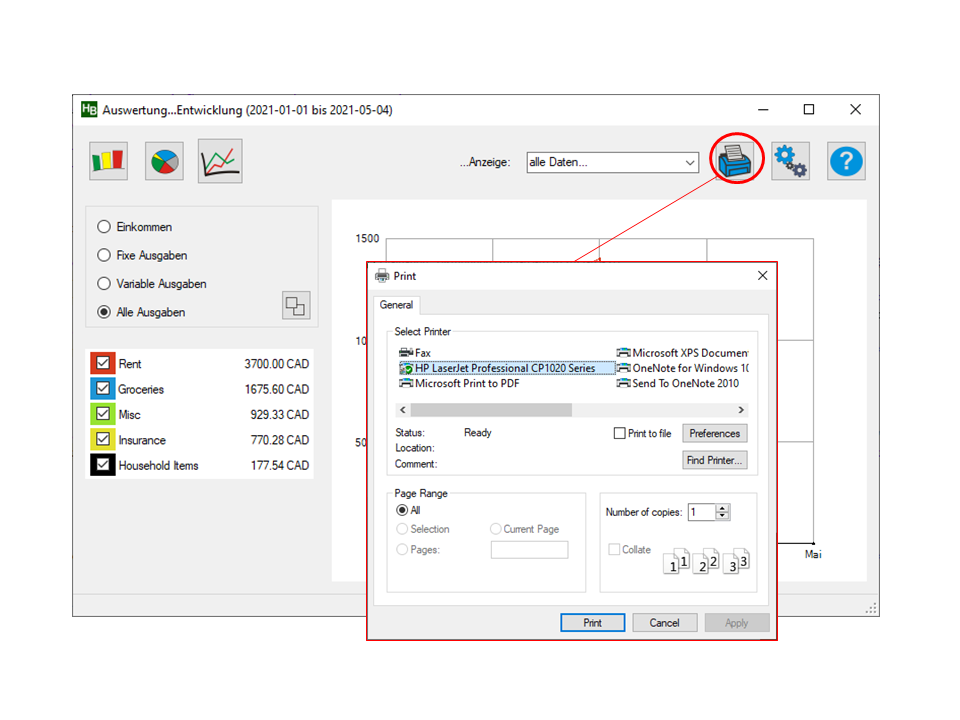Screen dimensions: 960x720
Task: Open the bar chart view icon
Action: (x=108, y=160)
